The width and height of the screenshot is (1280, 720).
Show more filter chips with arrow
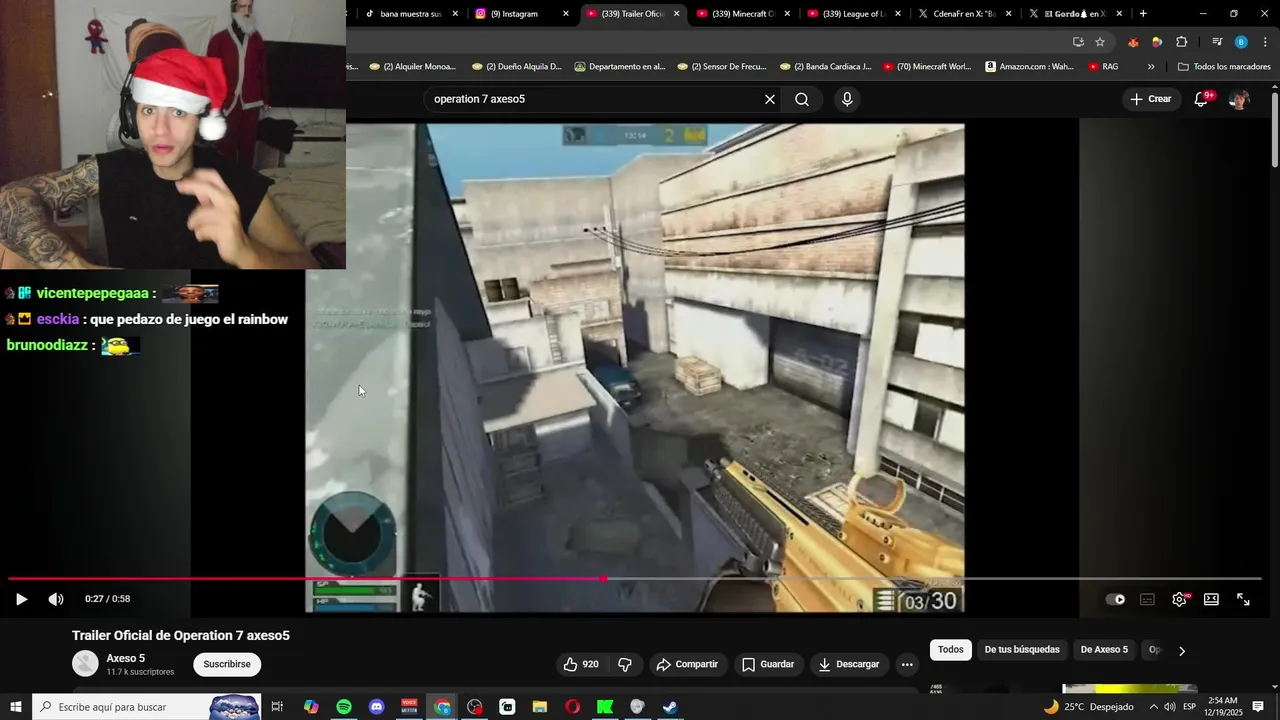coord(1181,651)
